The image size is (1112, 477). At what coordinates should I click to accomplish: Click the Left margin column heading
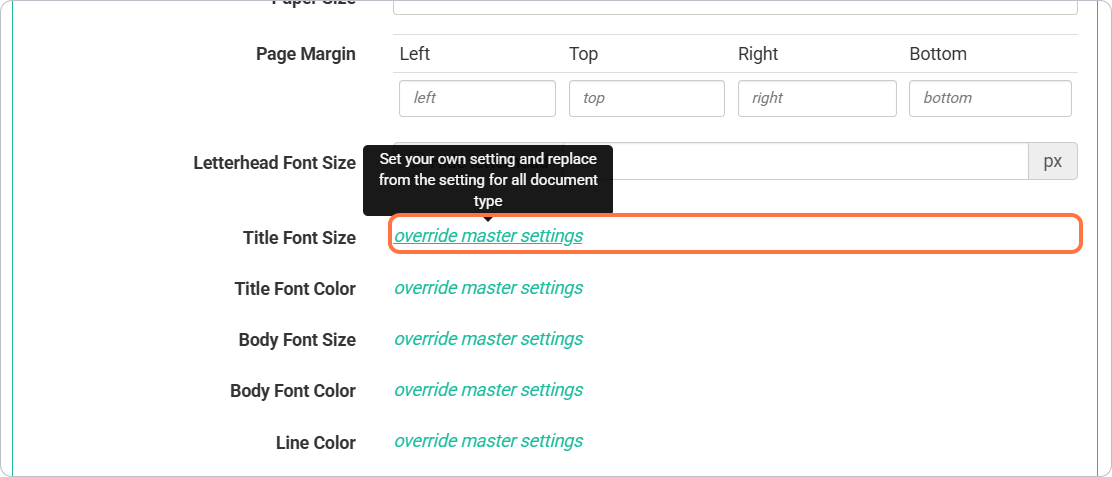(x=415, y=54)
